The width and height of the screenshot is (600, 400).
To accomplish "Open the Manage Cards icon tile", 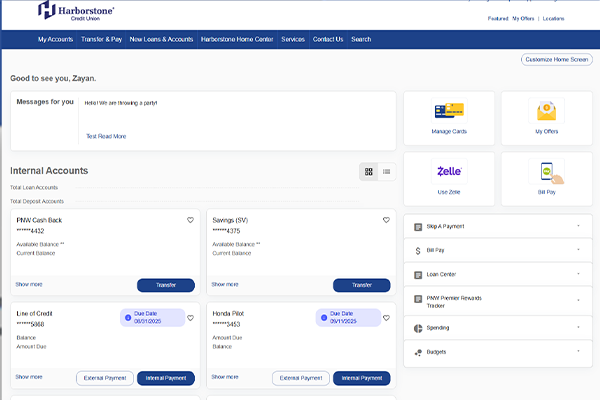I will 449,112.
